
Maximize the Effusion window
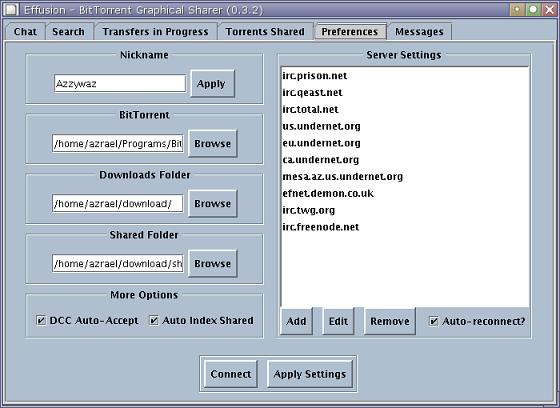(533, 9)
